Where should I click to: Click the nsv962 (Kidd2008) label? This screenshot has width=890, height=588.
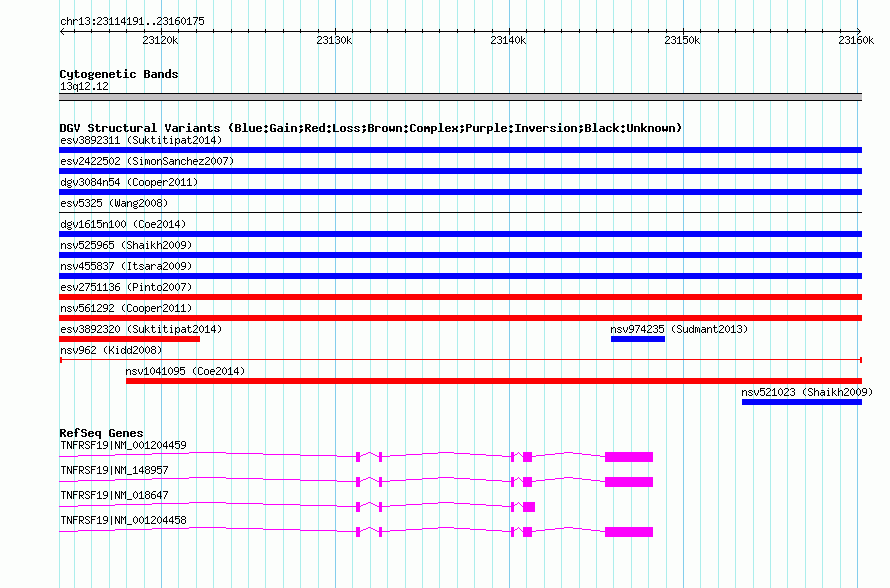(111, 350)
